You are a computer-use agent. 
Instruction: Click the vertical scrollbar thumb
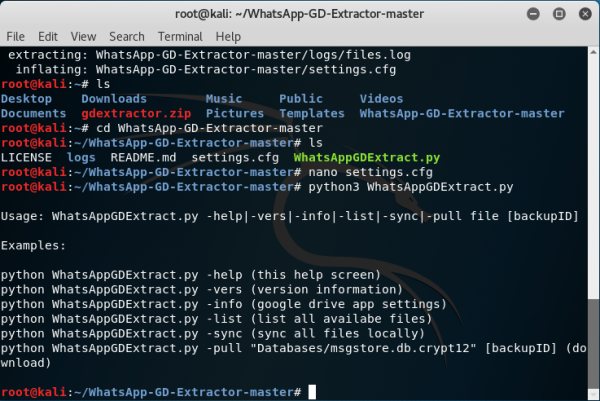[x=593, y=343]
